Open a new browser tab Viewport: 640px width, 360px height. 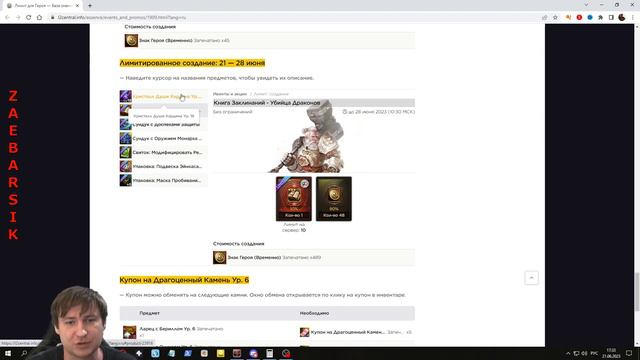pos(90,6)
